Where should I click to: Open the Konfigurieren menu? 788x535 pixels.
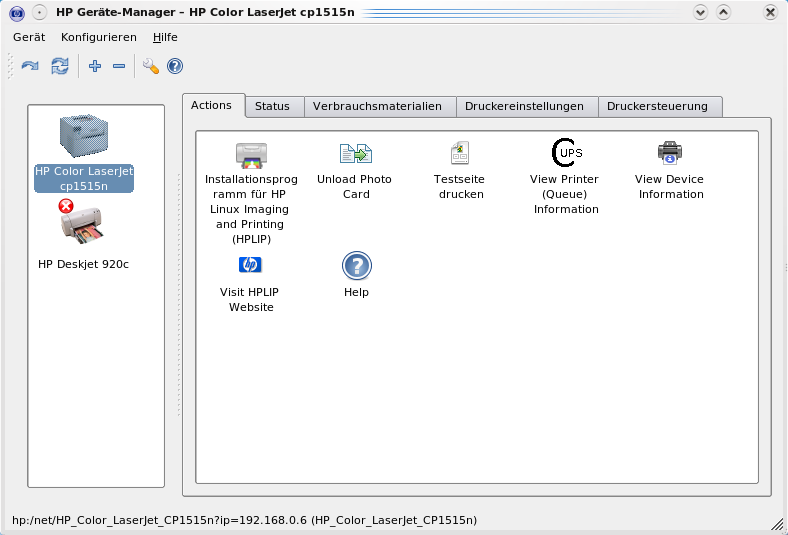coord(98,37)
